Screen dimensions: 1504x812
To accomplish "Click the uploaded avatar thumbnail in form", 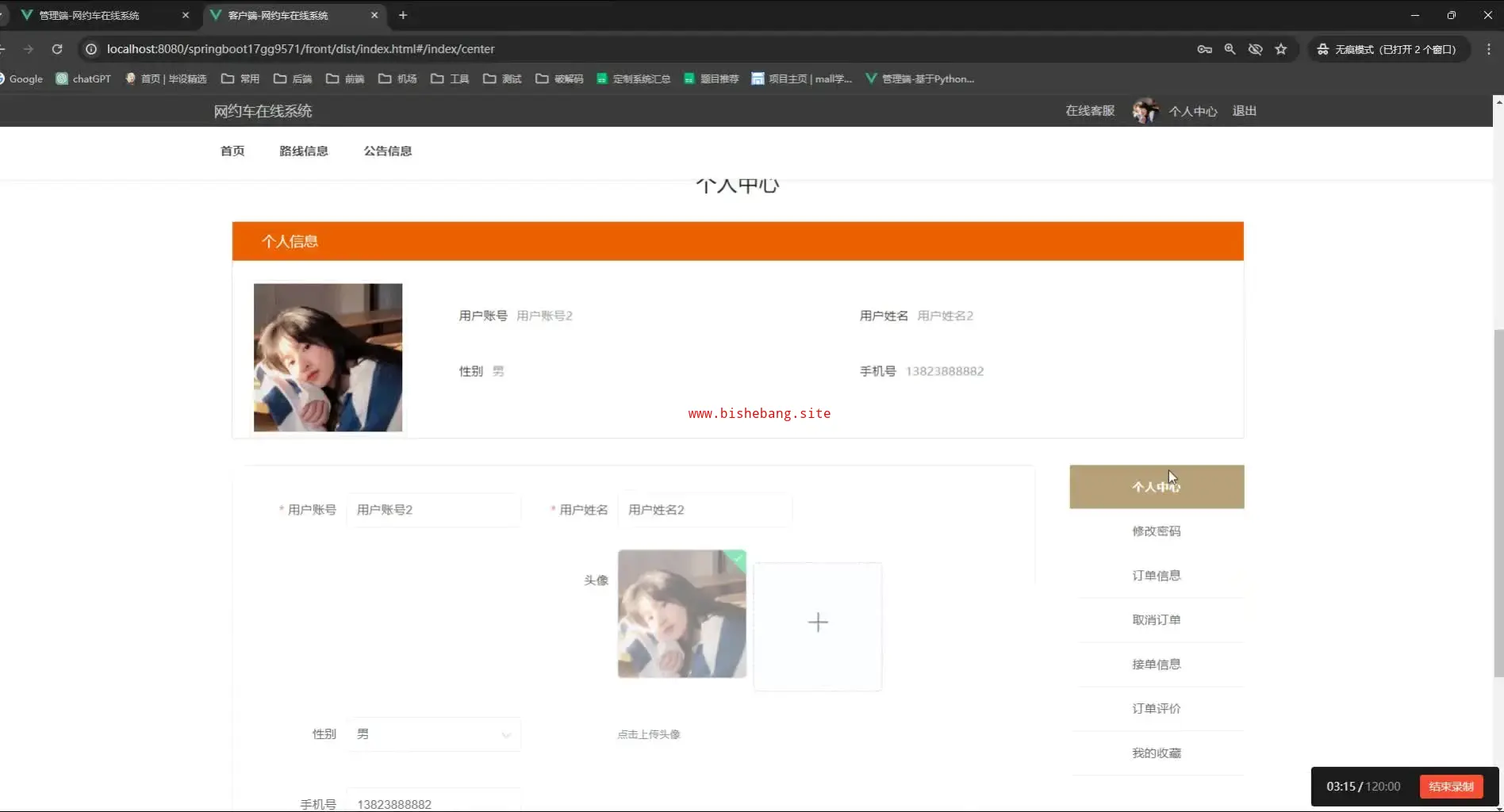I will click(x=681, y=614).
